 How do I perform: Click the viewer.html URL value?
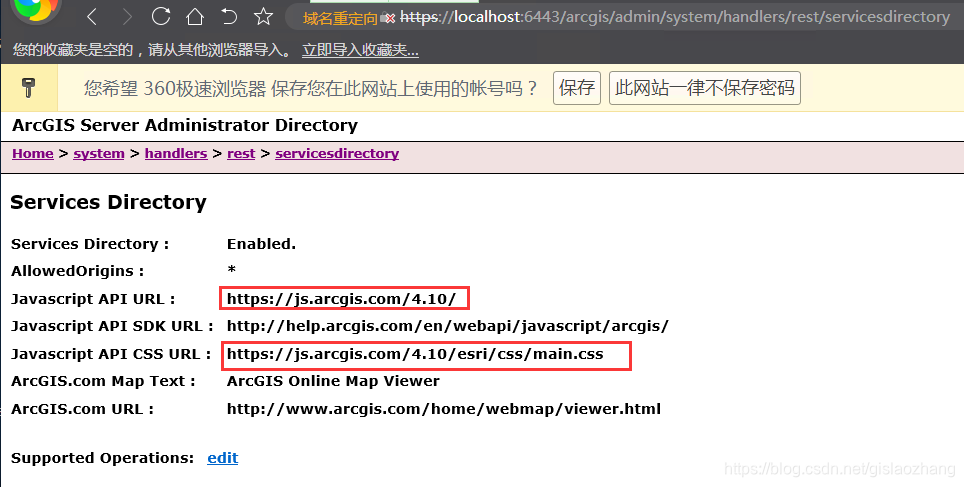444,409
